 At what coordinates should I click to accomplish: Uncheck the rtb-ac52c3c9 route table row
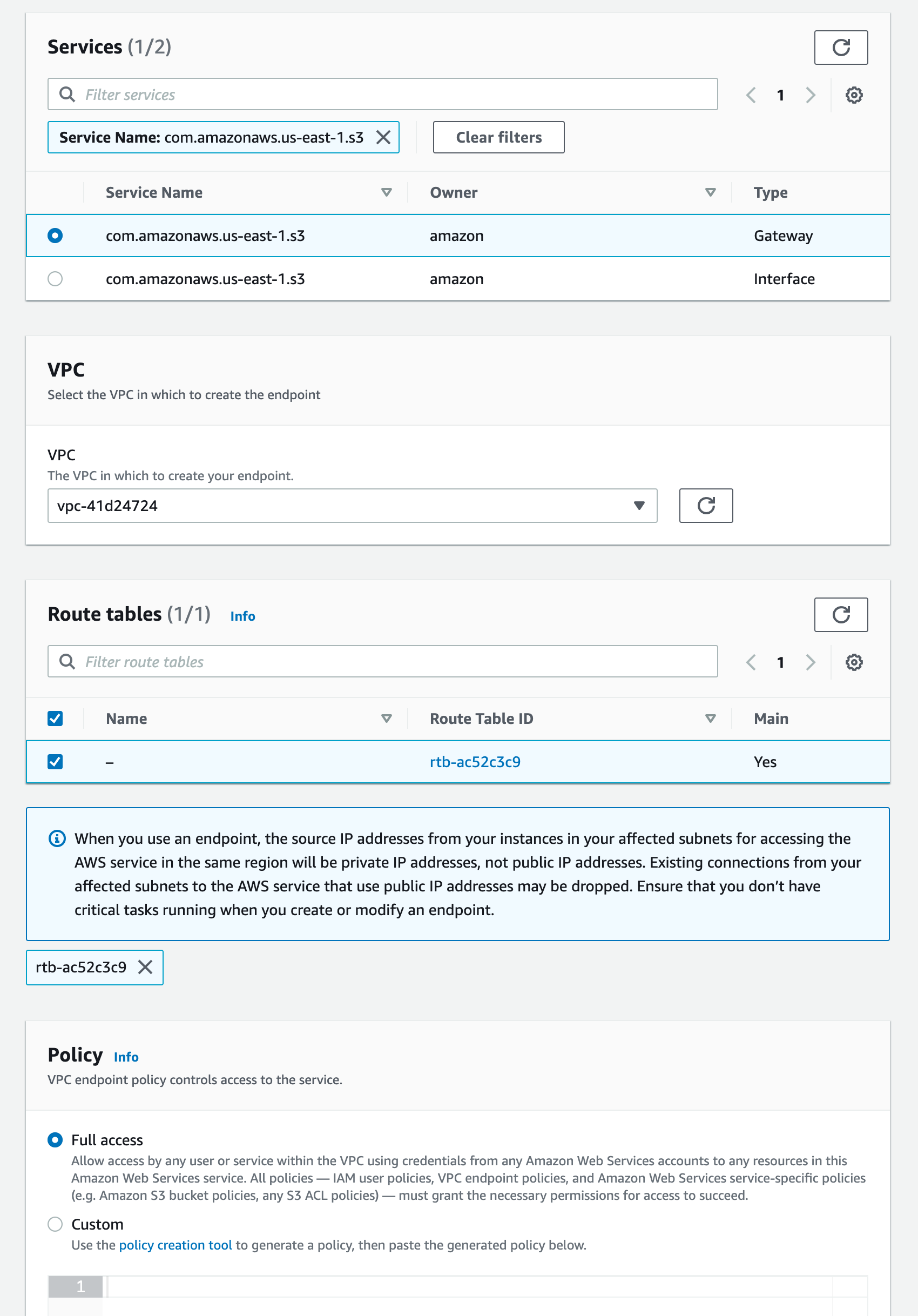[x=55, y=761]
